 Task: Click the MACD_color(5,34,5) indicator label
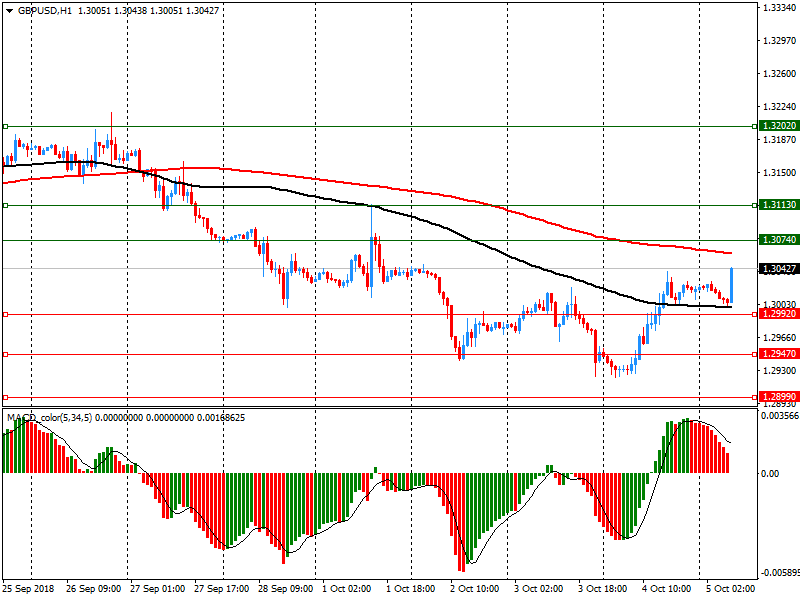click(x=50, y=417)
